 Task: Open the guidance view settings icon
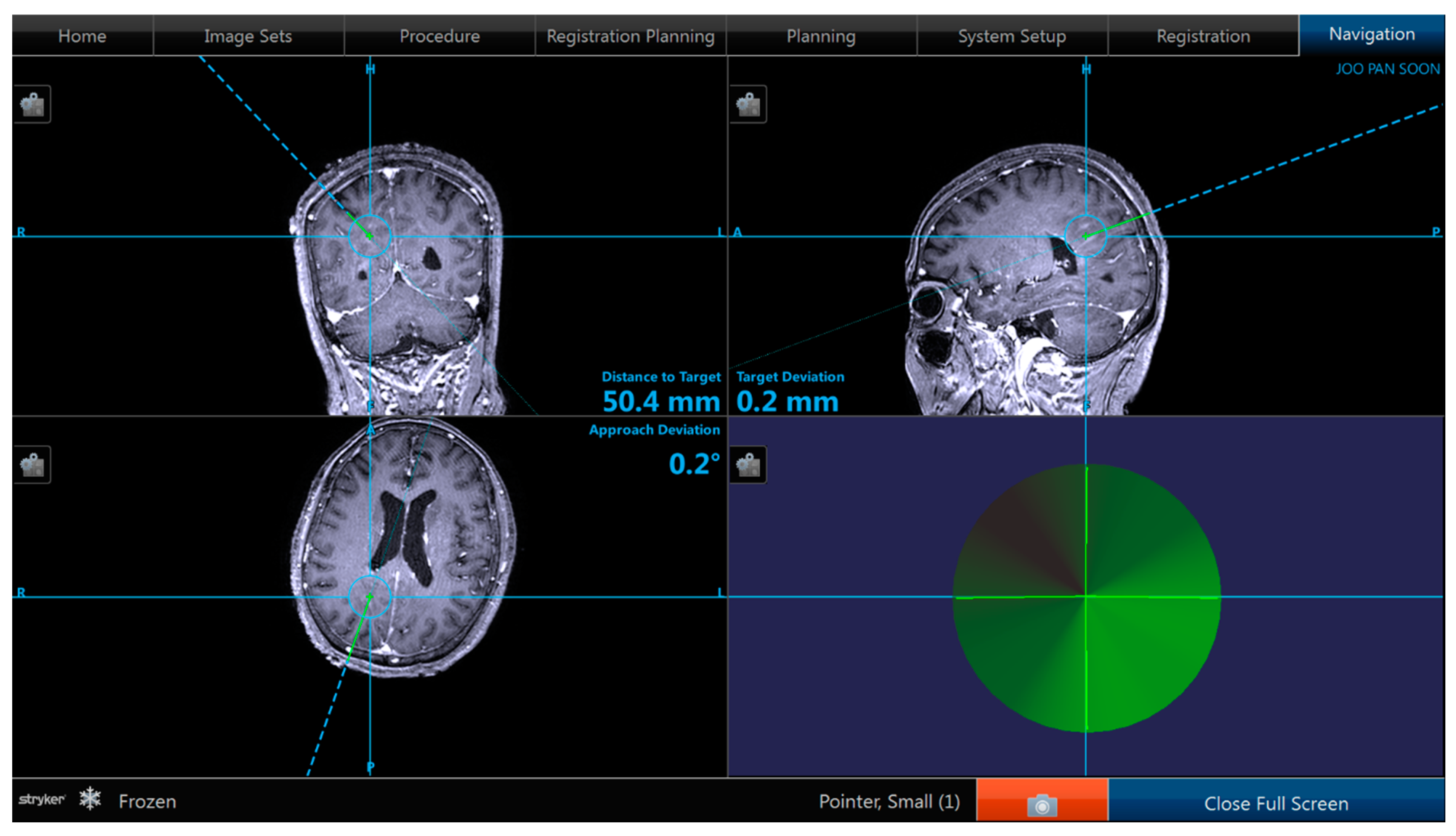point(748,464)
